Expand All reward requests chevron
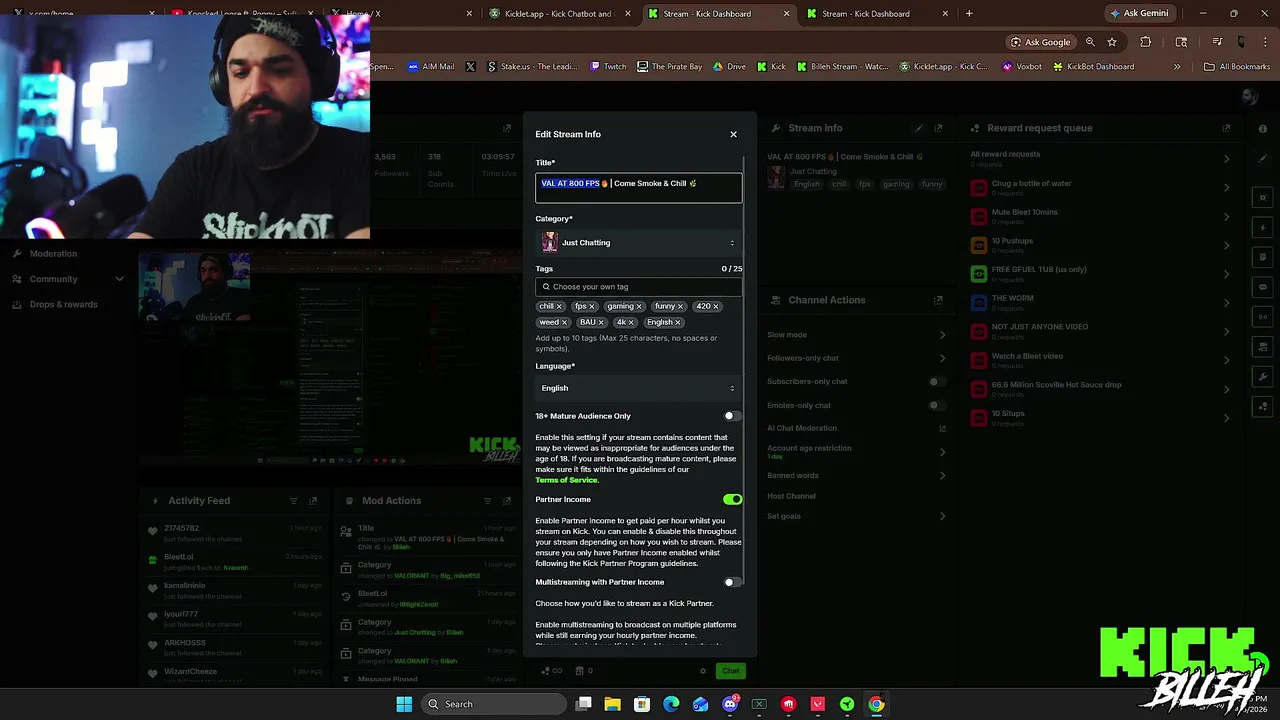 point(1226,158)
